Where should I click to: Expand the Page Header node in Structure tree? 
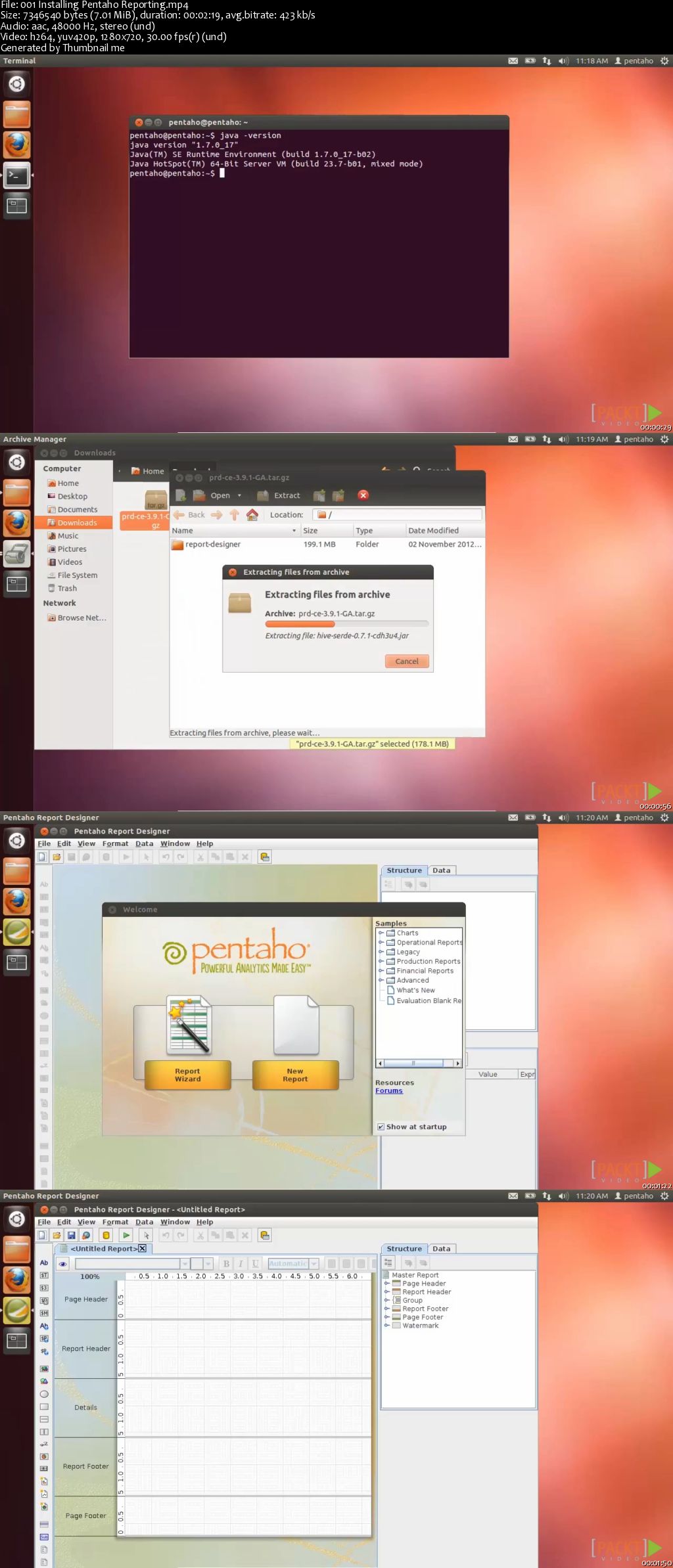(387, 1284)
